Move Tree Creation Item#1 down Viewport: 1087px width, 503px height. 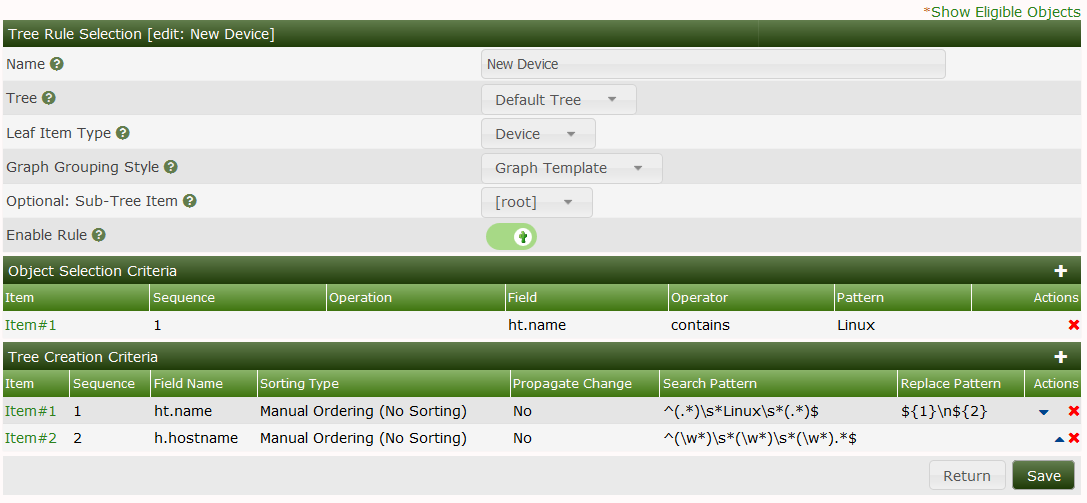click(1044, 412)
